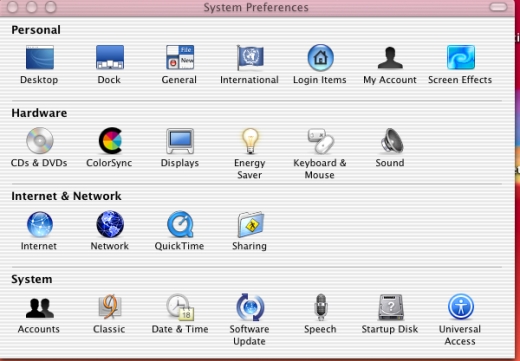
Task: Open the Accounts preference pane
Action: (40, 308)
